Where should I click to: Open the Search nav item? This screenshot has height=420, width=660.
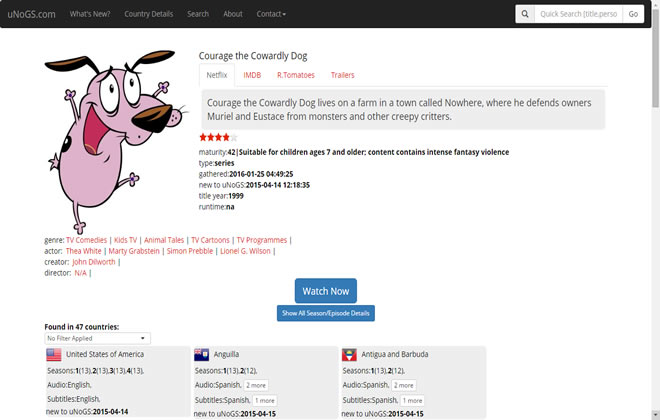198,14
